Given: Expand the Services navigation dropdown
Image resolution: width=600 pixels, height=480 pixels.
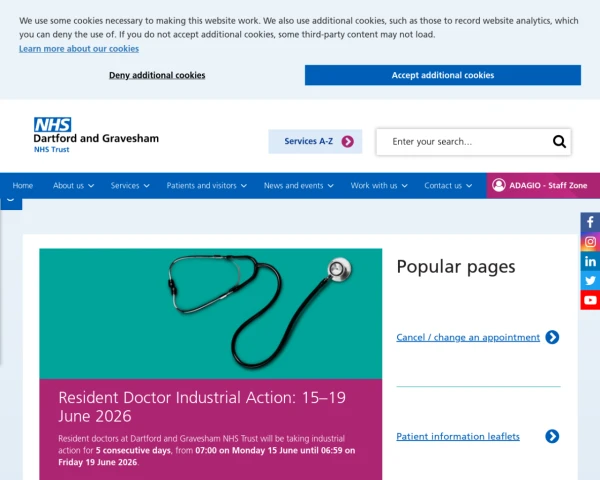Looking at the screenshot, I should click(x=130, y=186).
